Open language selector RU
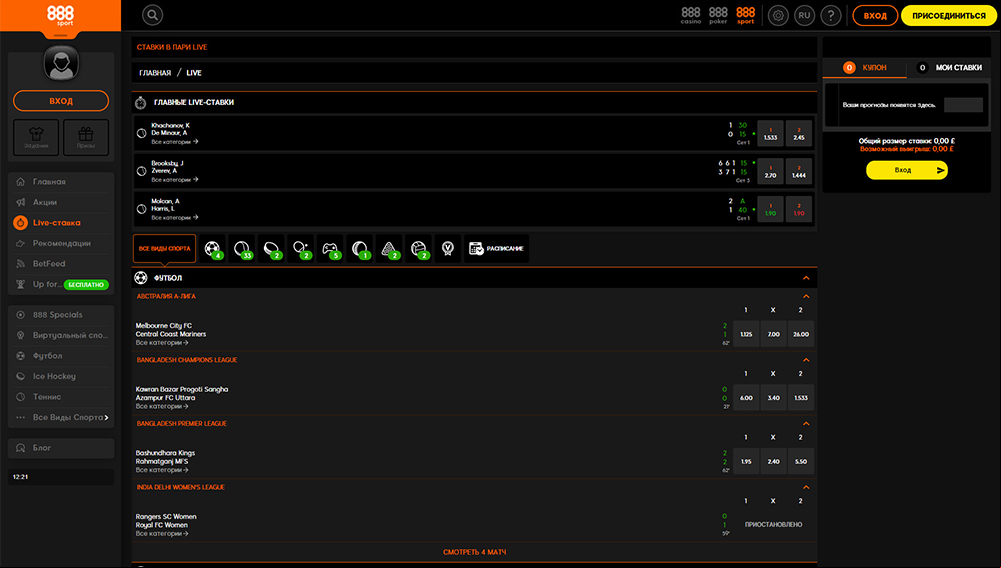 coord(804,15)
